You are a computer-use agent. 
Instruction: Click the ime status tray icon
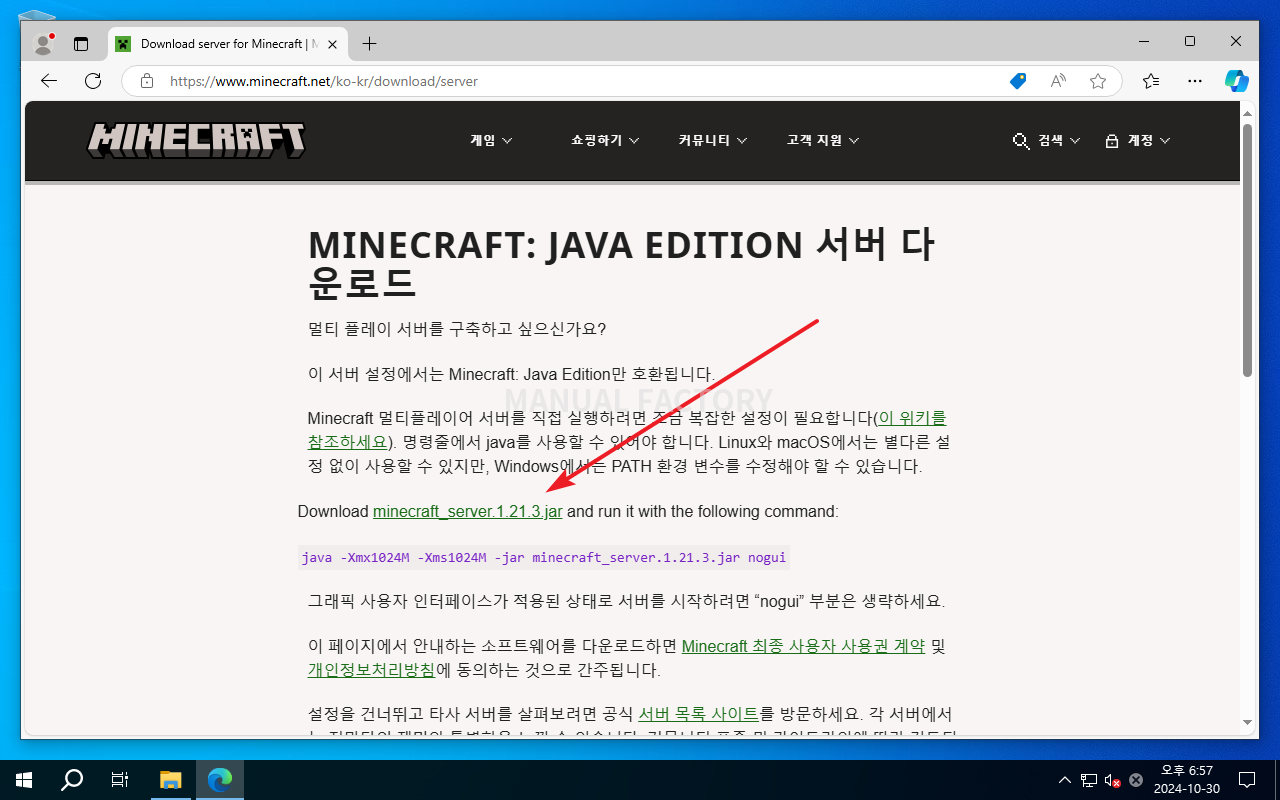pos(1136,780)
